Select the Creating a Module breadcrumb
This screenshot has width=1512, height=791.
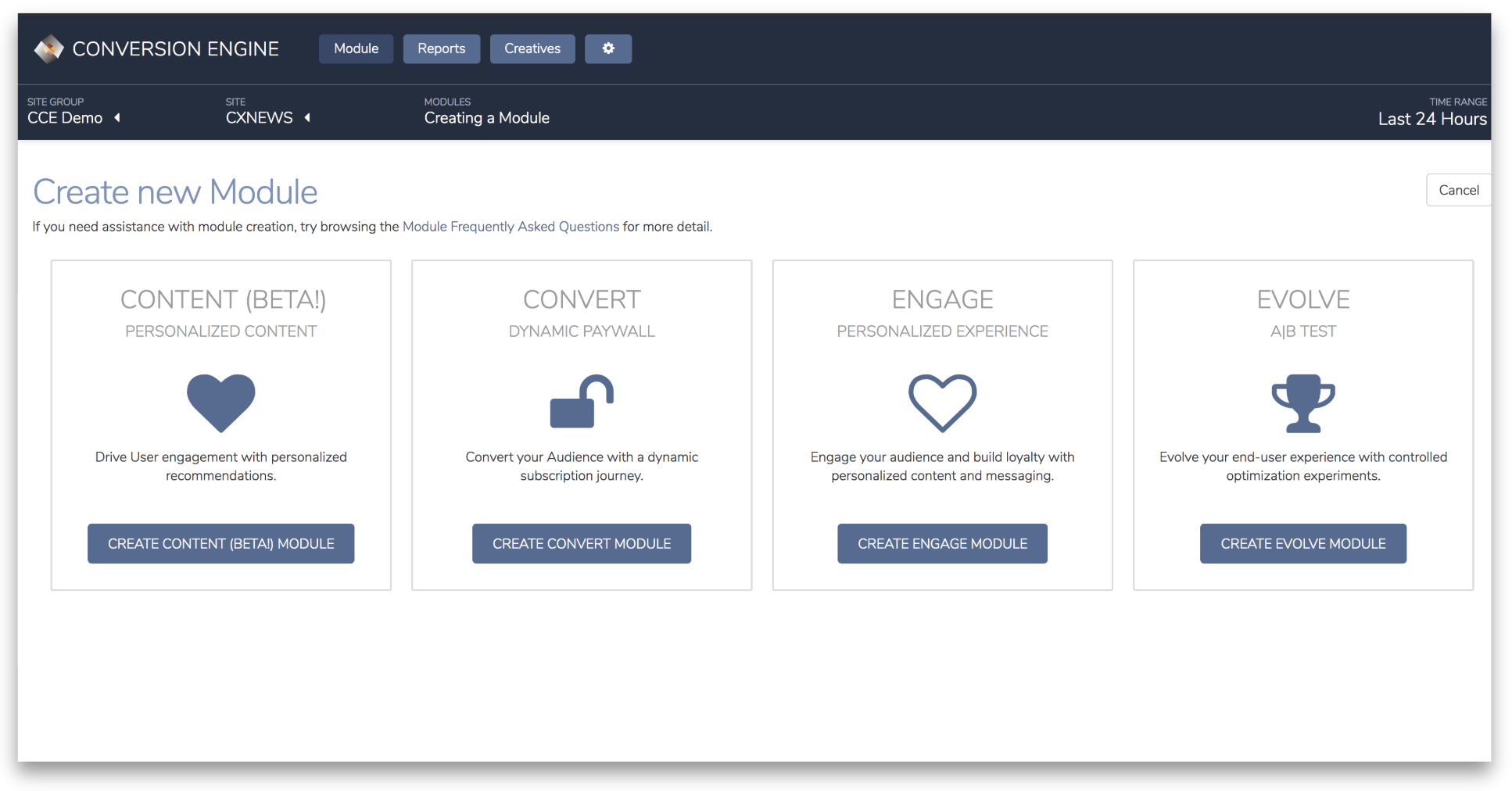pyautogui.click(x=487, y=118)
